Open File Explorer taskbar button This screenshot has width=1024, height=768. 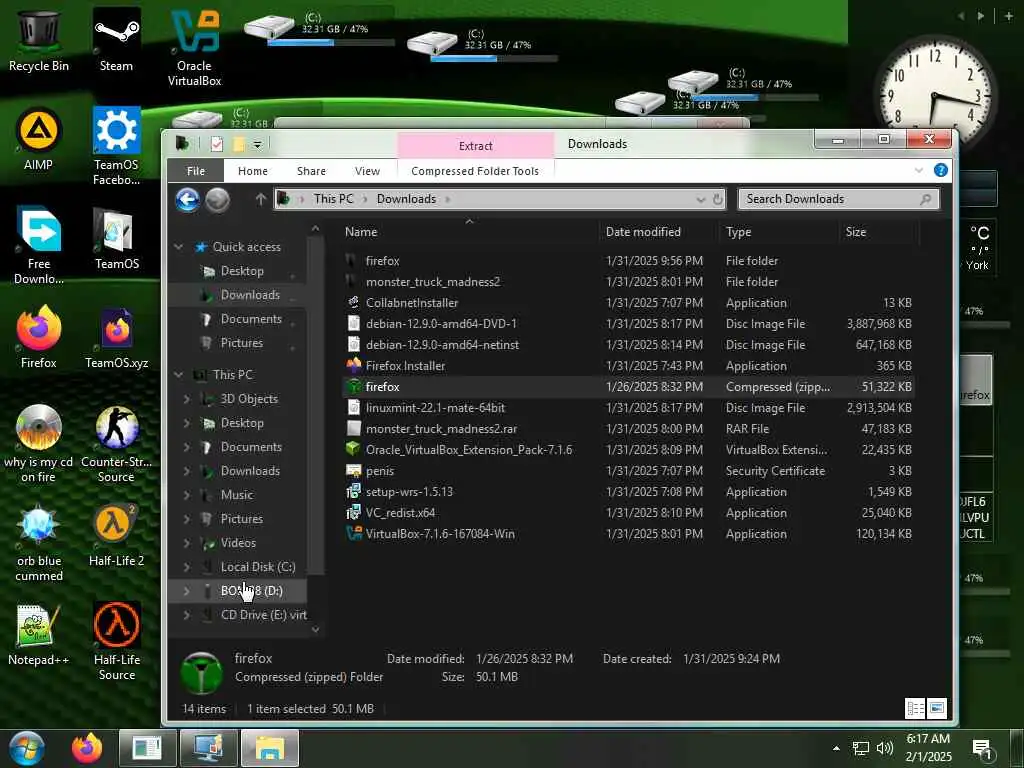[x=270, y=748]
